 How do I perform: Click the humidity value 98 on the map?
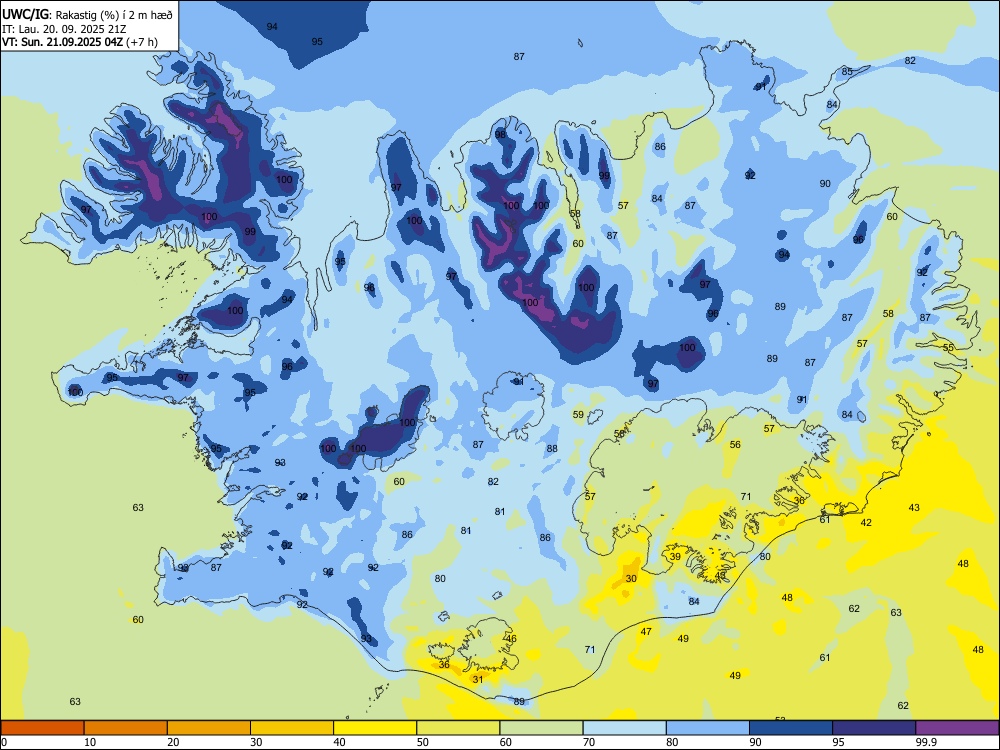pos(501,135)
